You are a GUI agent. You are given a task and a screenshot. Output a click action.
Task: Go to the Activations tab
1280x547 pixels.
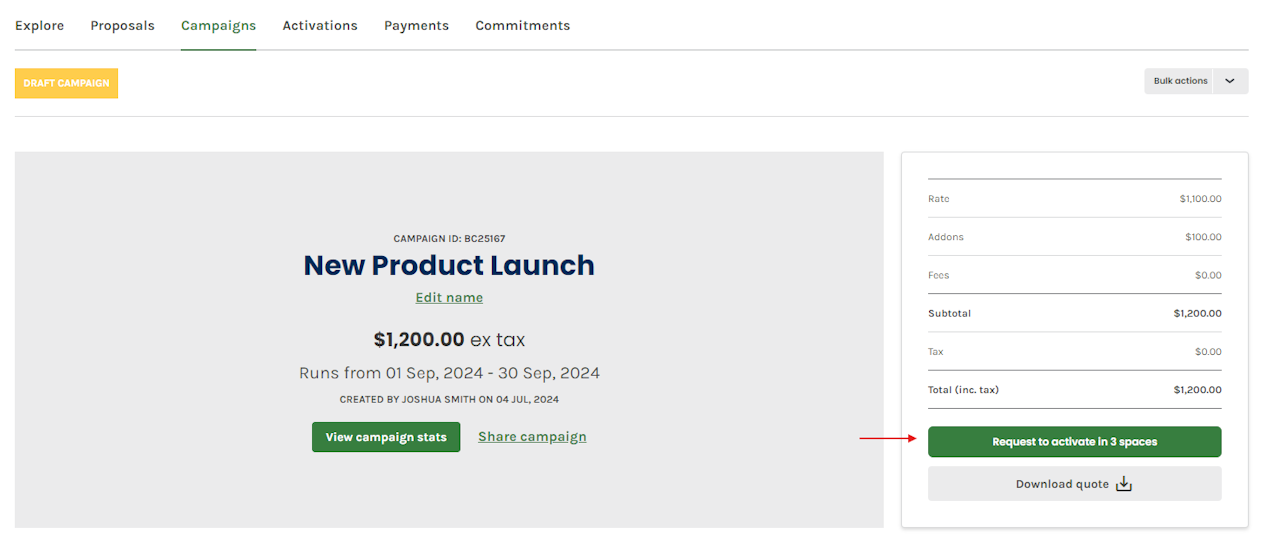[320, 26]
